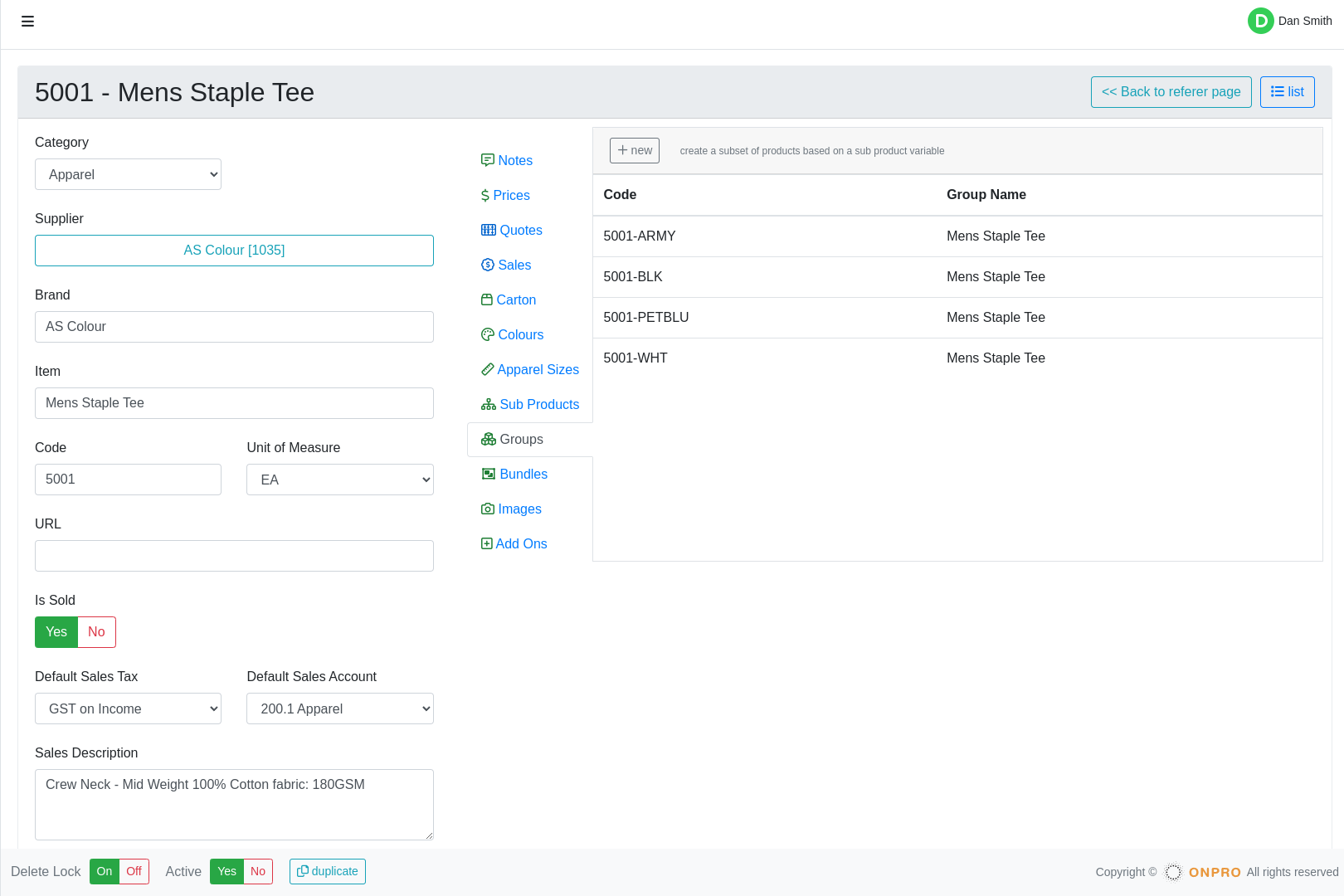Click the Bundles icon
This screenshot has height=896, width=1344.
click(x=489, y=474)
